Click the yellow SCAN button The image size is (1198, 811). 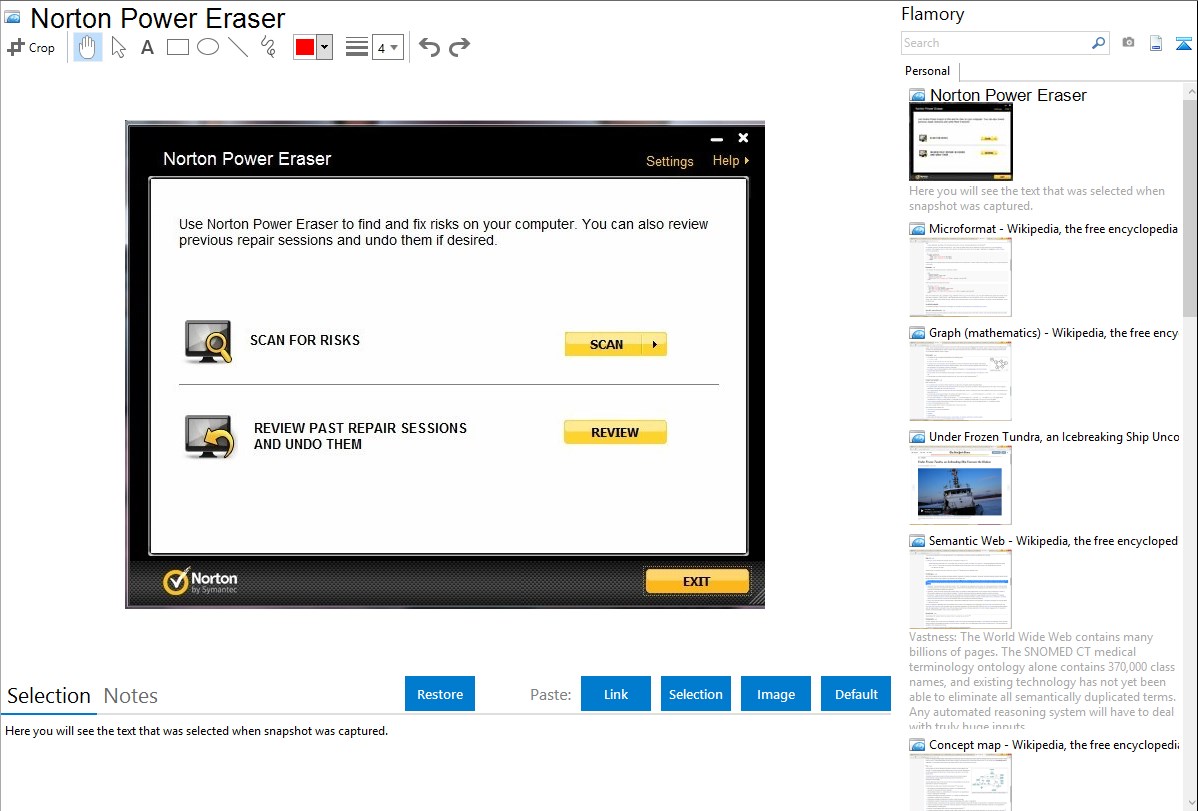[x=606, y=345]
